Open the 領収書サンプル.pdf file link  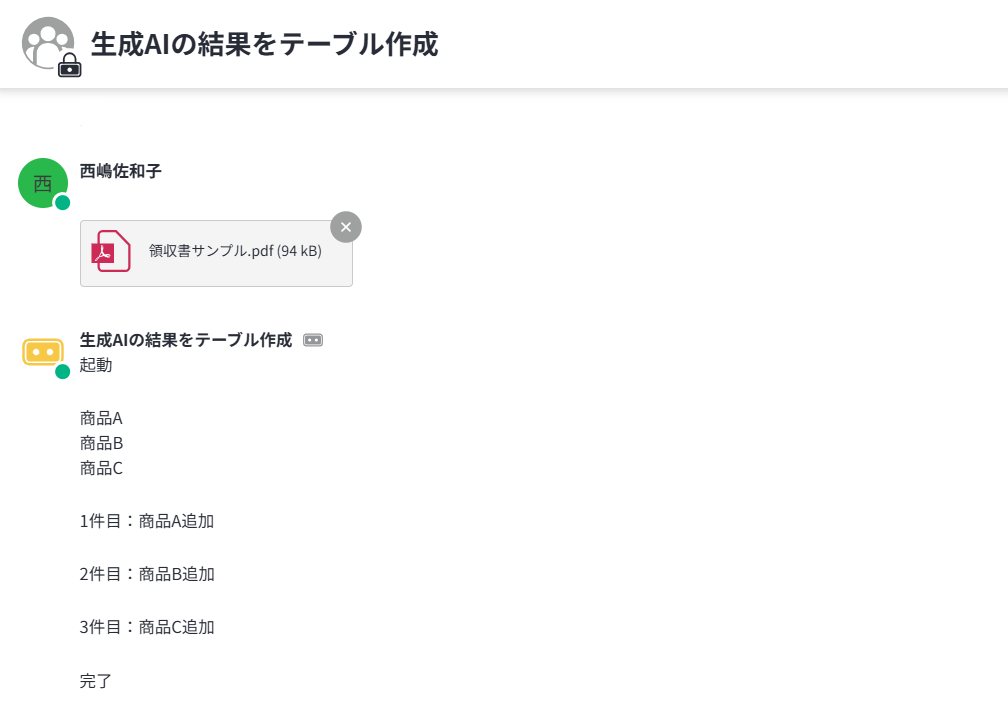(x=235, y=251)
